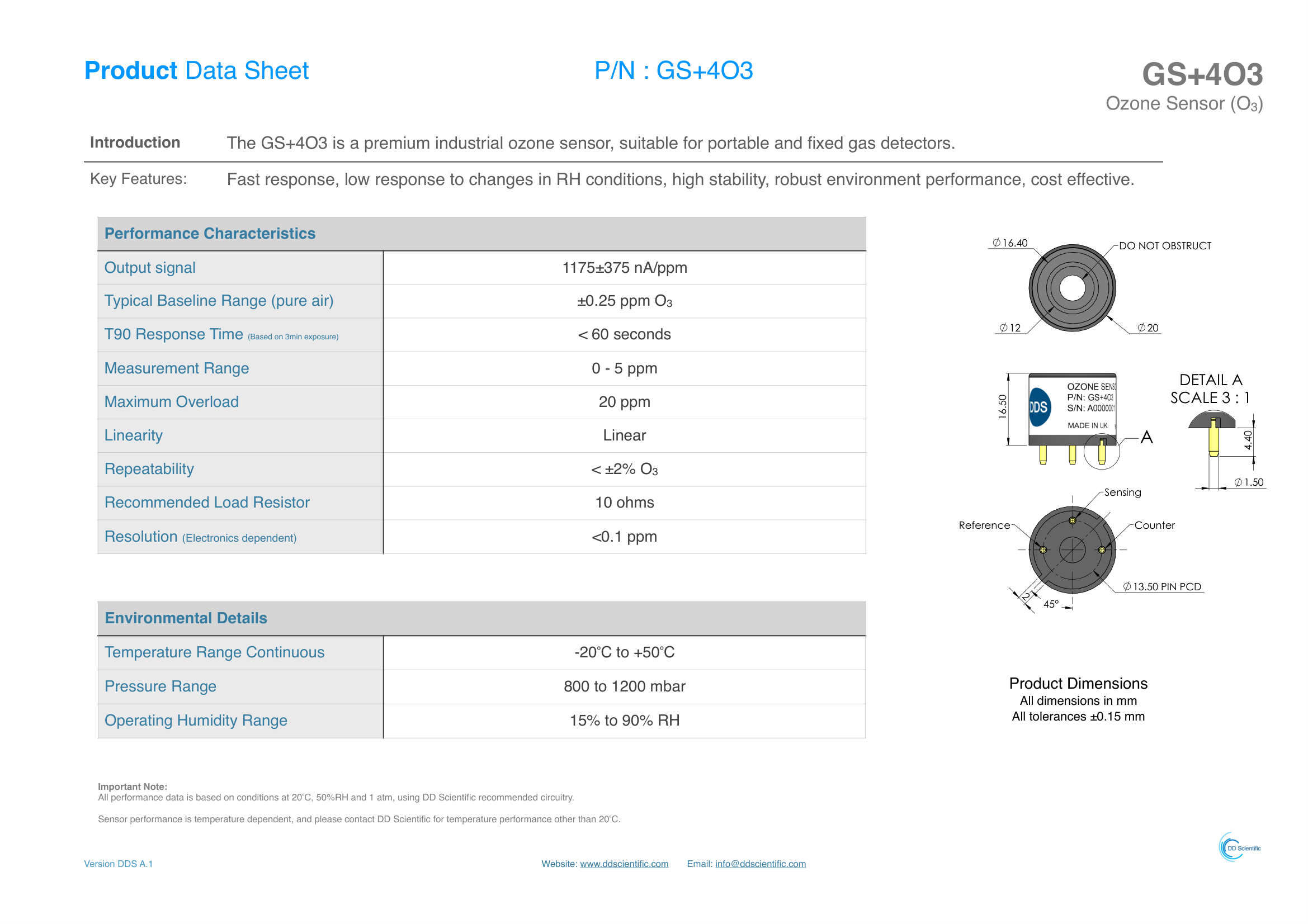This screenshot has width=1308, height=924.
Task: Select the 'Linearity' row label
Action: tap(133, 435)
